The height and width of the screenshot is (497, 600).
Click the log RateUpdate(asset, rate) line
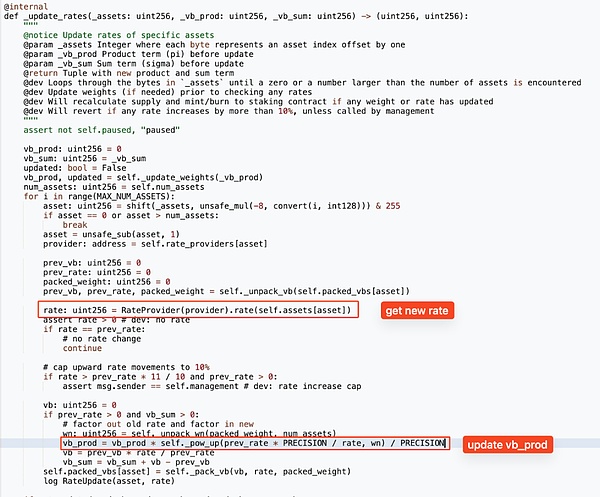[109, 481]
